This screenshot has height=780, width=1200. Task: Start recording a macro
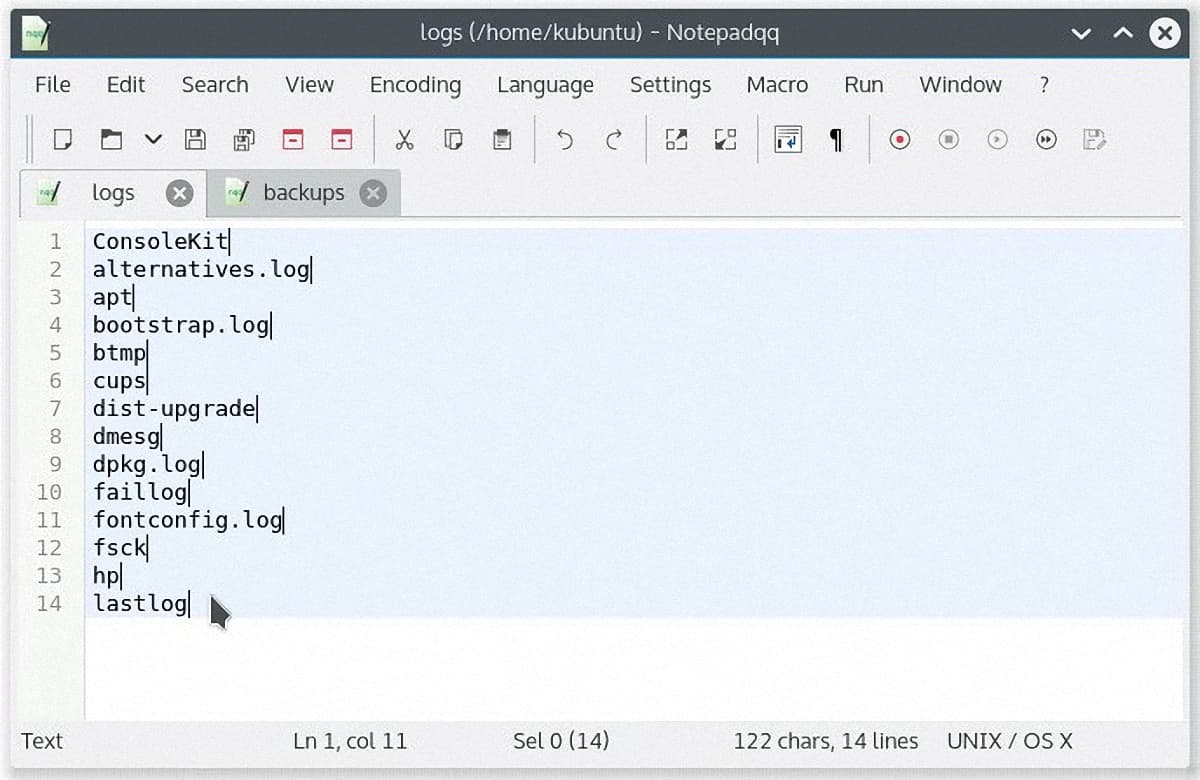click(899, 140)
